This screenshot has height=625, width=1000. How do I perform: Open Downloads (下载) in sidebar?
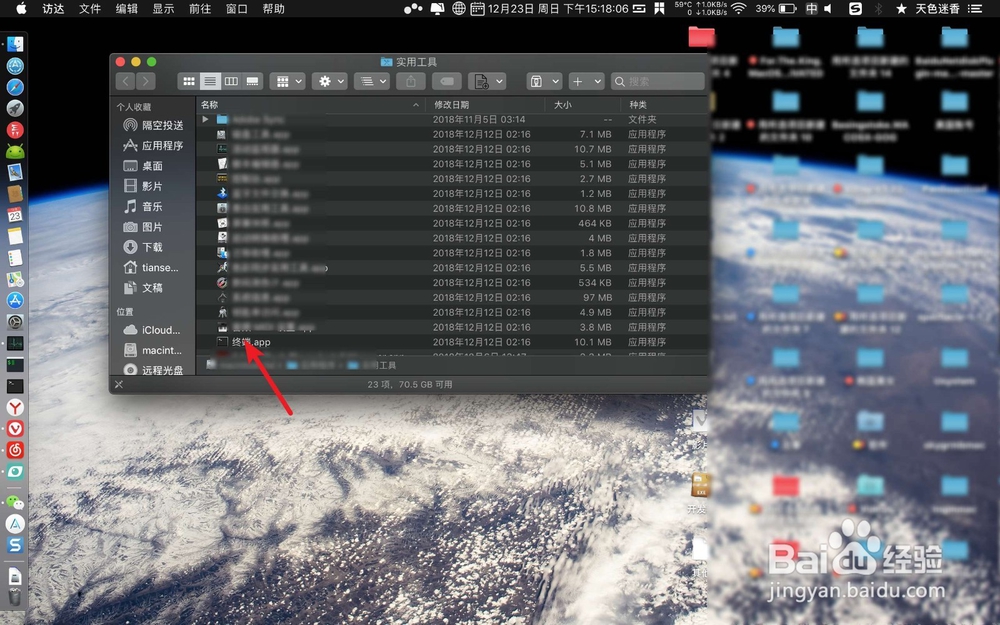143,247
